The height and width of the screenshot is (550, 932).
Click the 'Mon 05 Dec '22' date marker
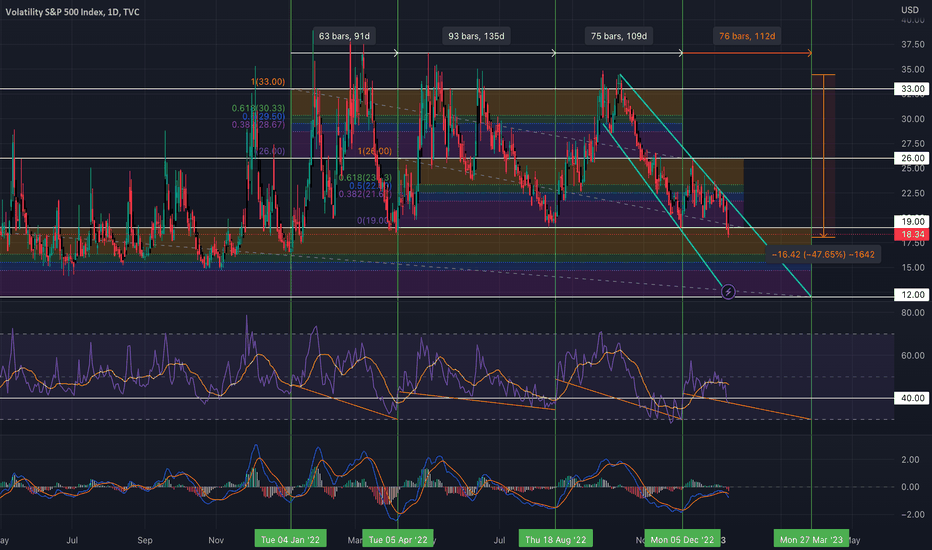(682, 539)
